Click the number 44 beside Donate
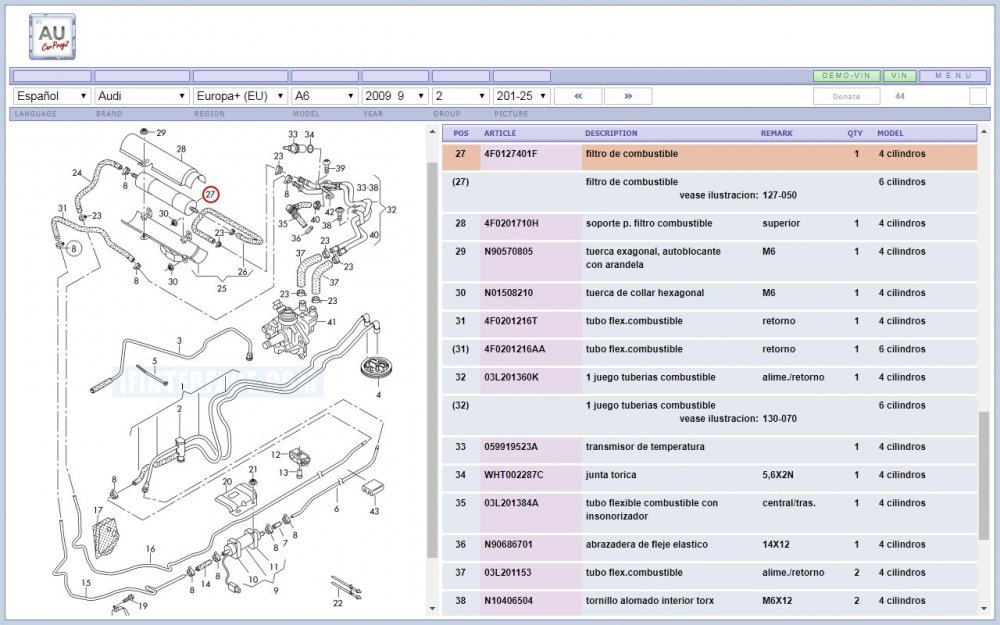 pos(900,96)
